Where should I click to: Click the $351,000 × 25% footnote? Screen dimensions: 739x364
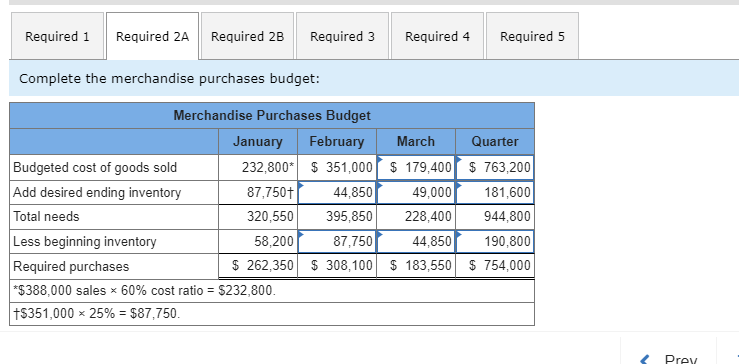(96, 313)
